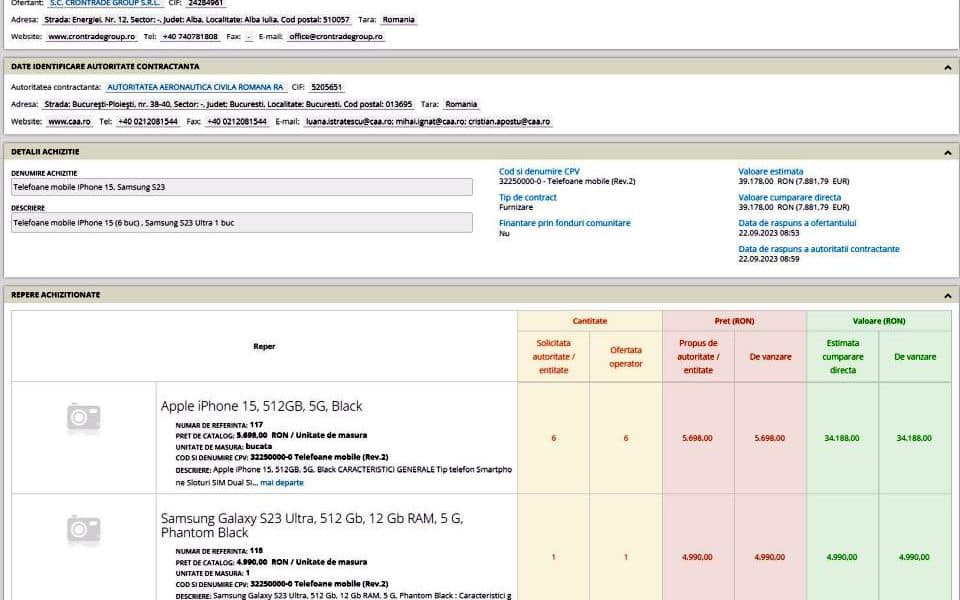Open the S.C. CRONTRADE GROUP S.R.L. link

105,3
